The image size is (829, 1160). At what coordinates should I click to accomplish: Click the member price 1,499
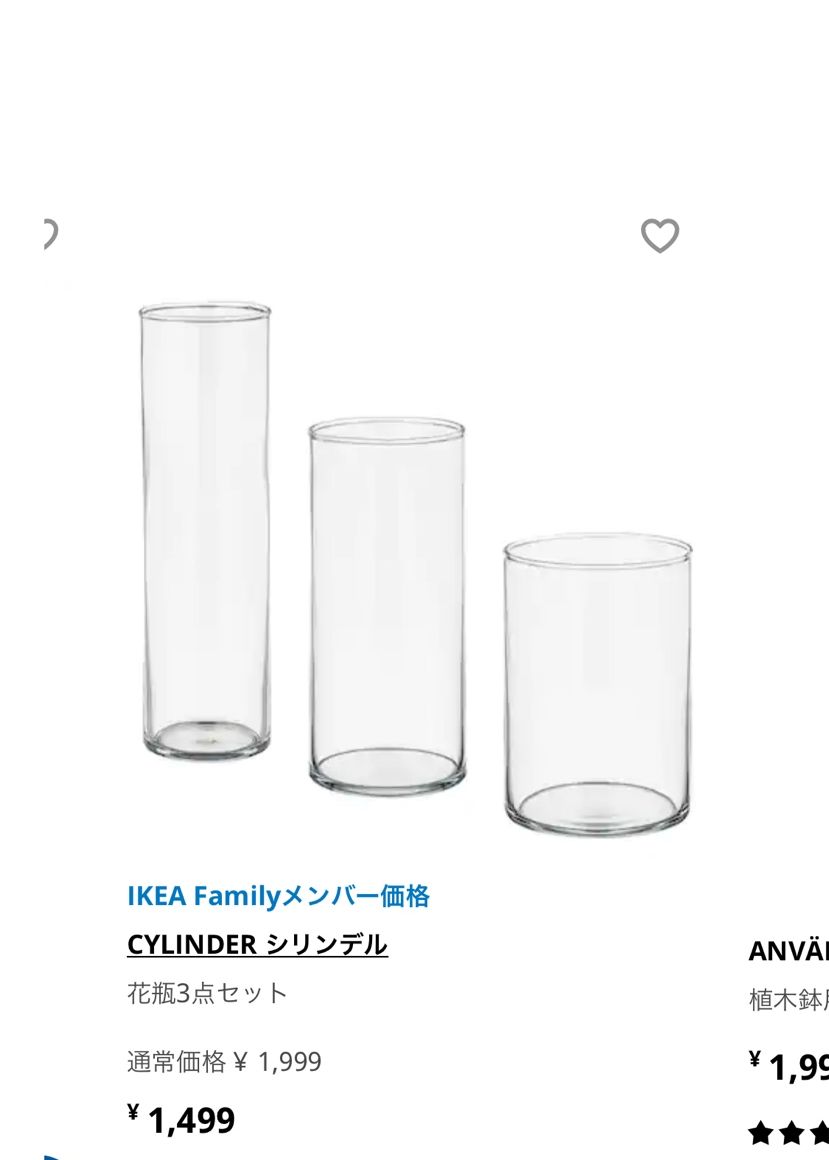191,1121
